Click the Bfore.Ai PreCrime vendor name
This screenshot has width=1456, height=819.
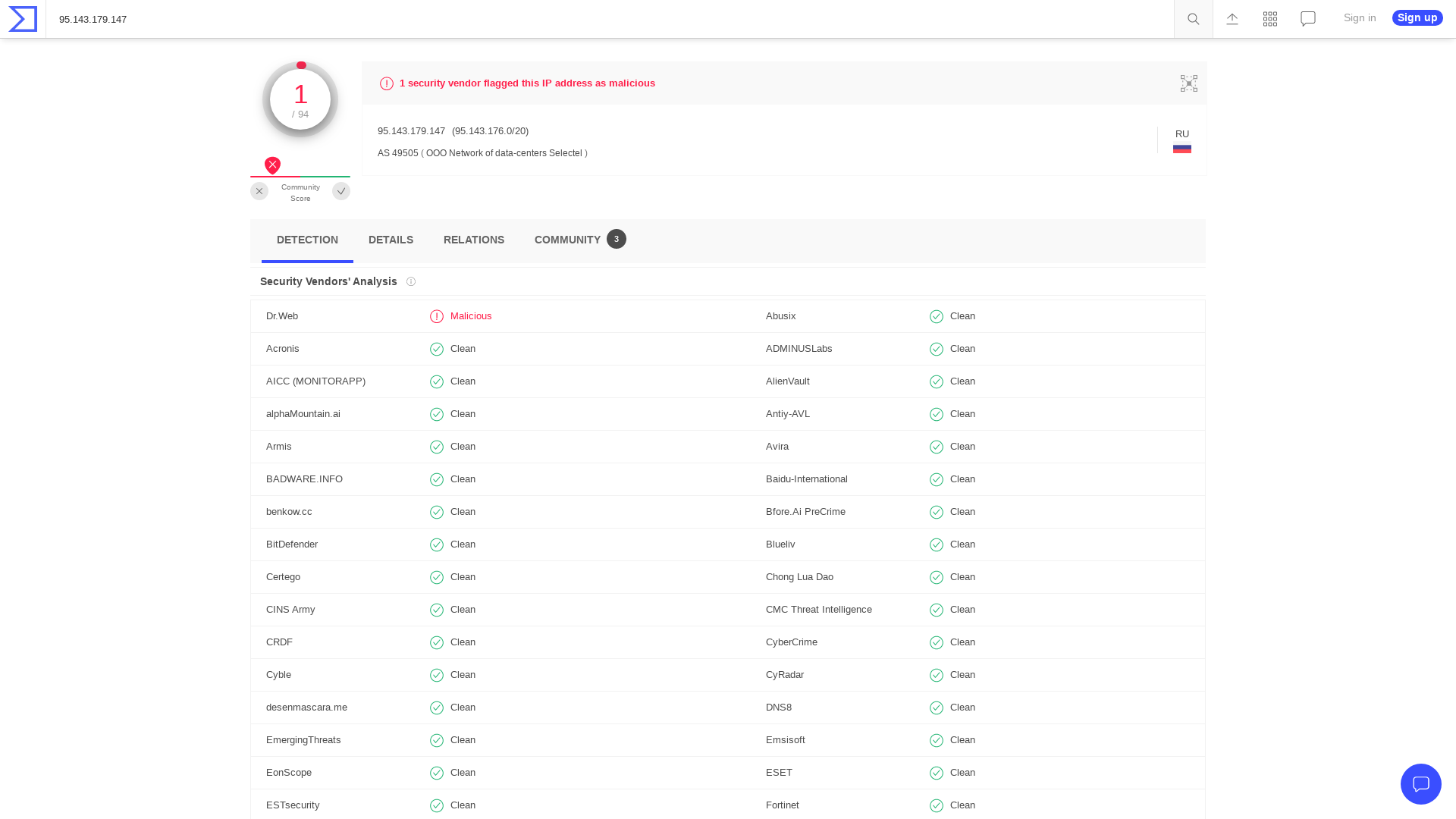coord(805,512)
